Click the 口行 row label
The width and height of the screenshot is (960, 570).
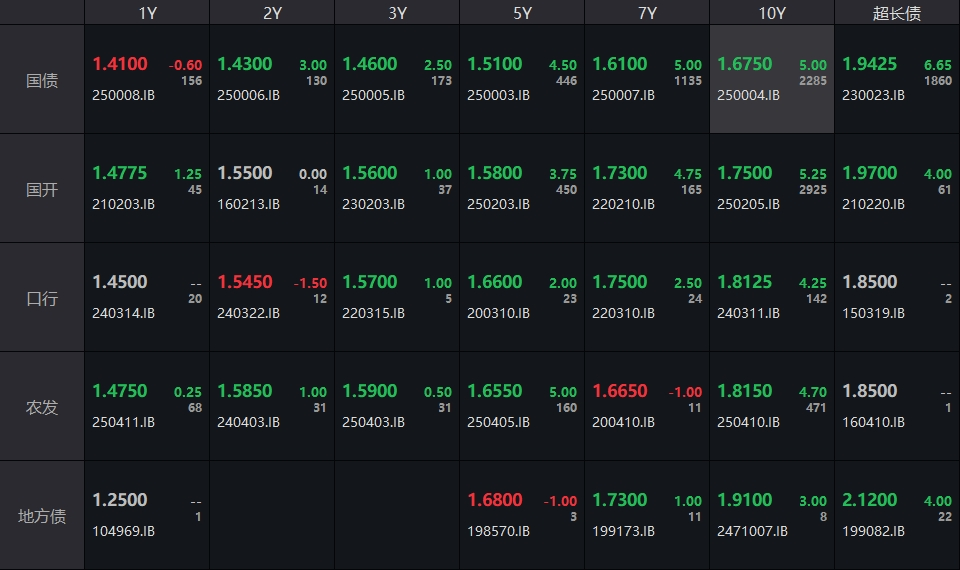click(42, 298)
